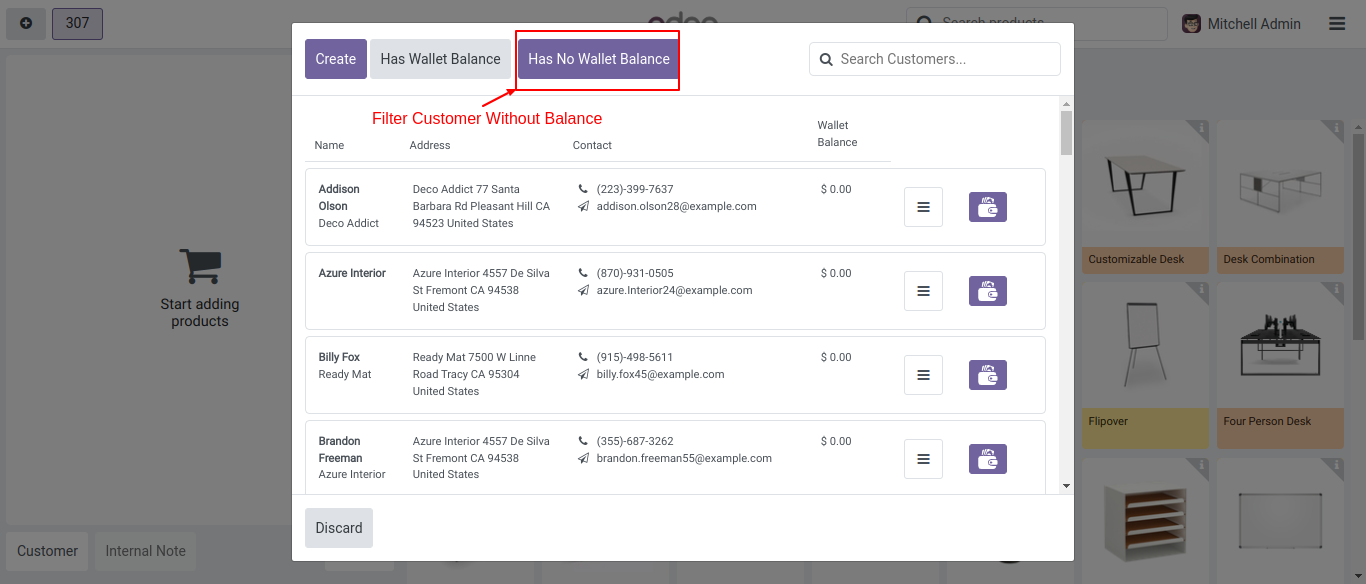The width and height of the screenshot is (1366, 584).
Task: Filter customers with Has Wallet Balance
Action: pos(440,59)
